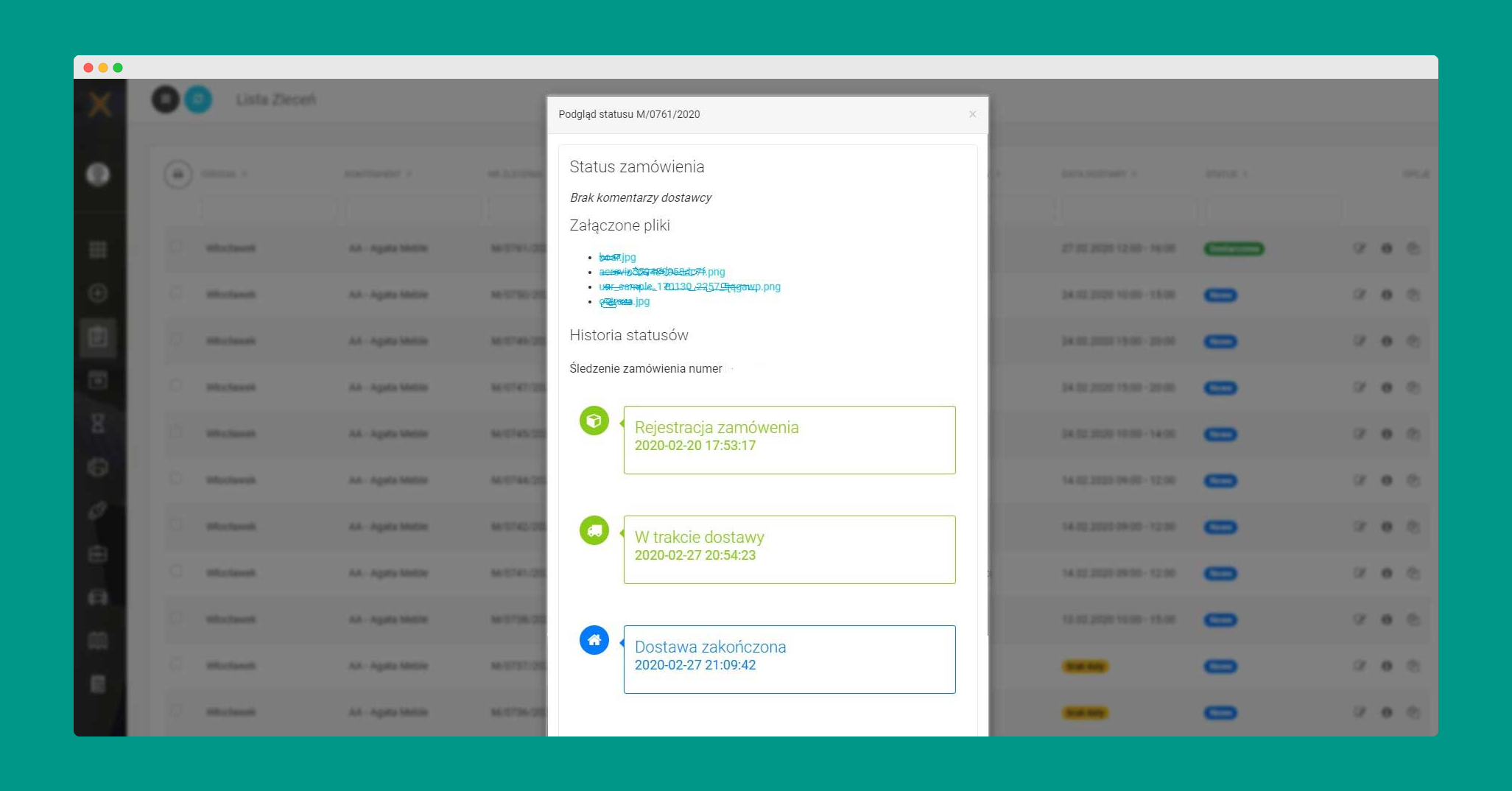Viewport: 1512px width, 791px height.
Task: Click the edit icon on the 12.02.2020 10:00-15:00 row
Action: coord(1360,620)
